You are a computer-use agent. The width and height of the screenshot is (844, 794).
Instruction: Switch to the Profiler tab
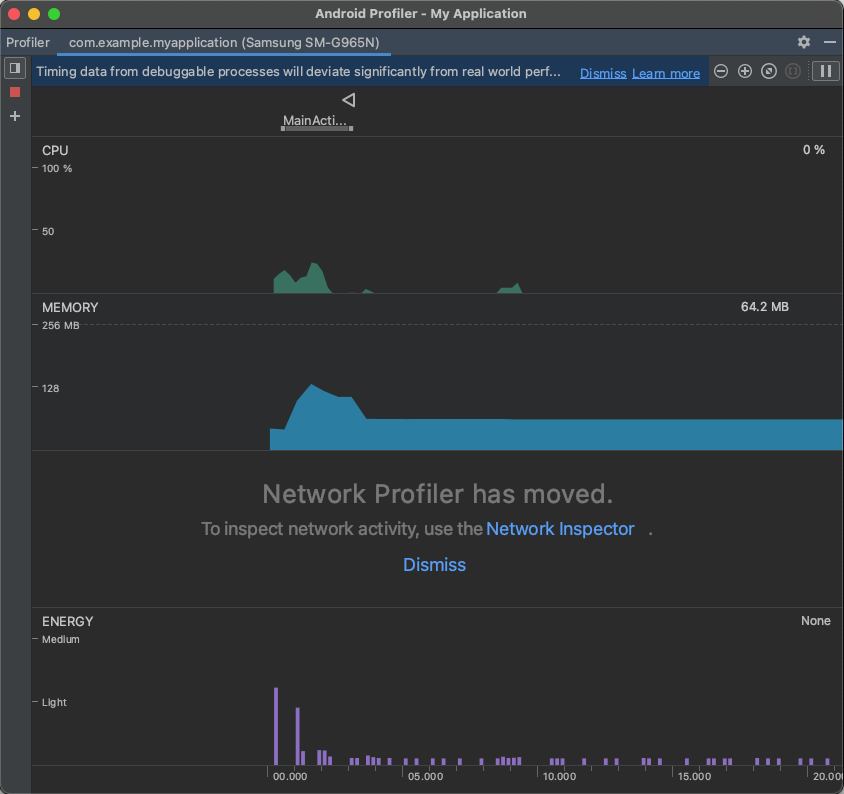point(28,43)
